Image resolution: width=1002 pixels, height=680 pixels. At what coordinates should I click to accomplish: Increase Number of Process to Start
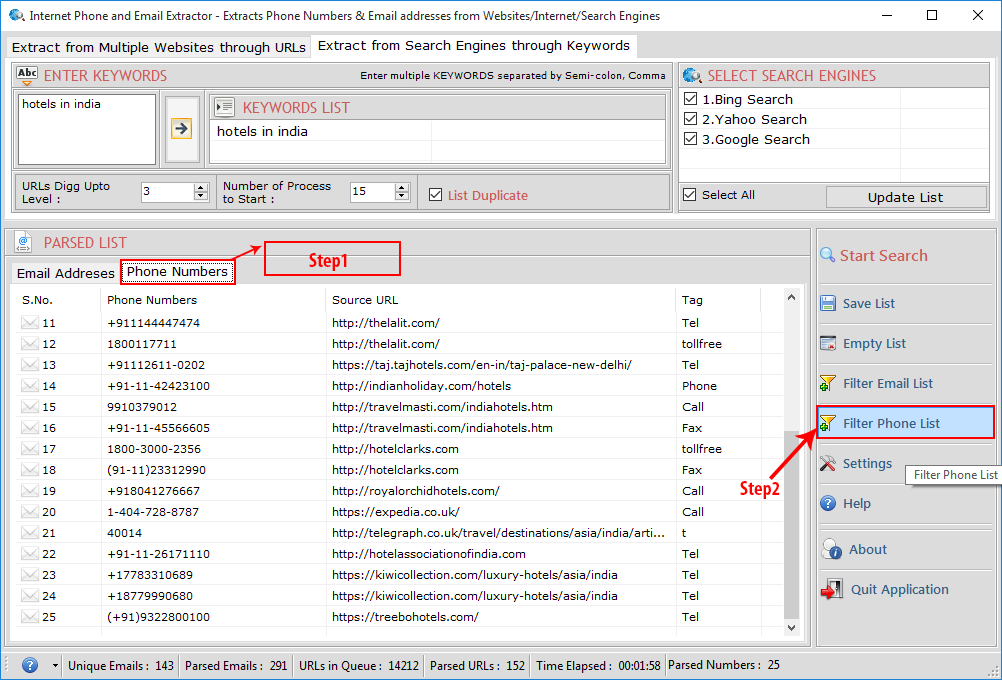[x=402, y=187]
